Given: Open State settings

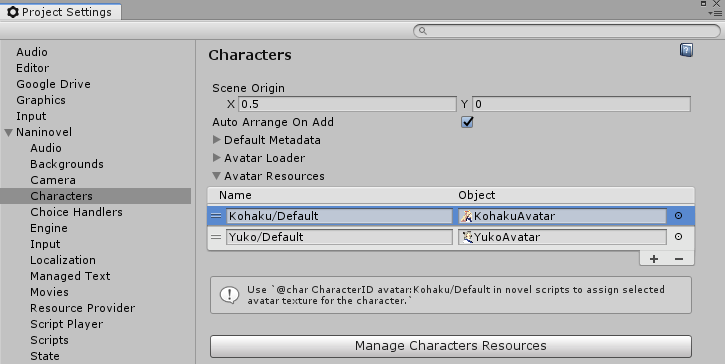Looking at the screenshot, I should click(44, 356).
